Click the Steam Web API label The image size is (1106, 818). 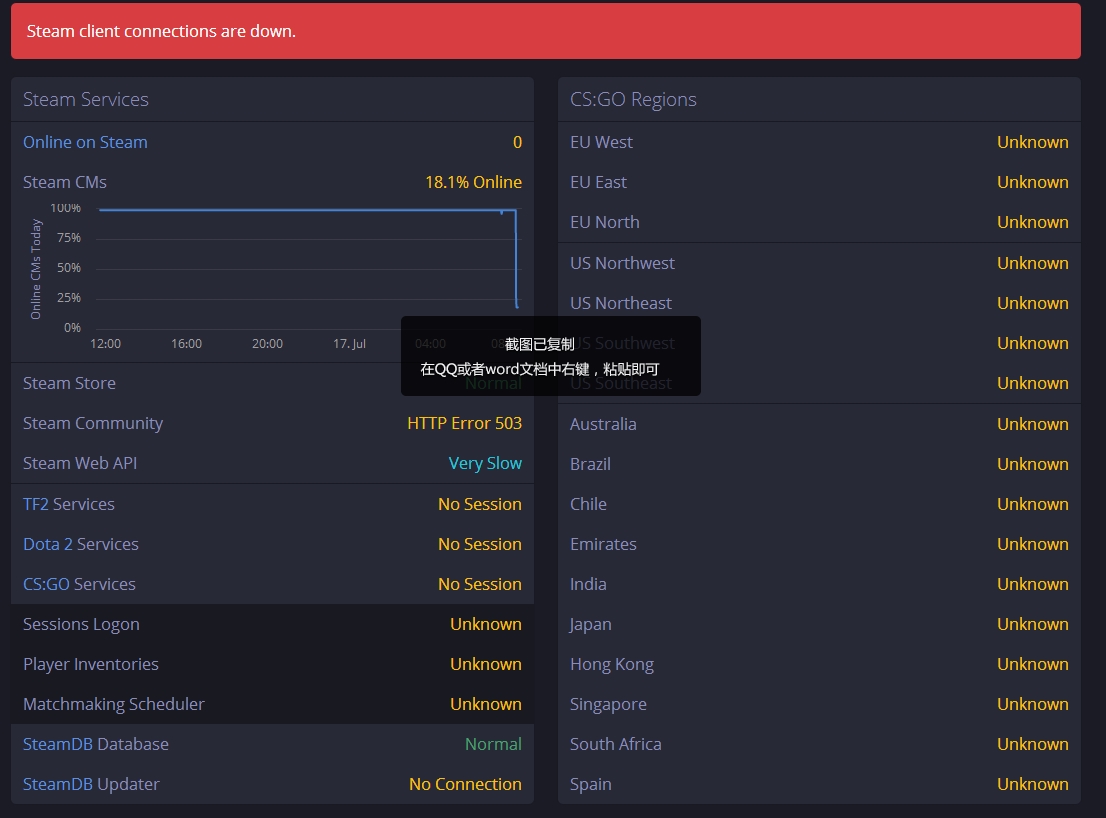80,463
